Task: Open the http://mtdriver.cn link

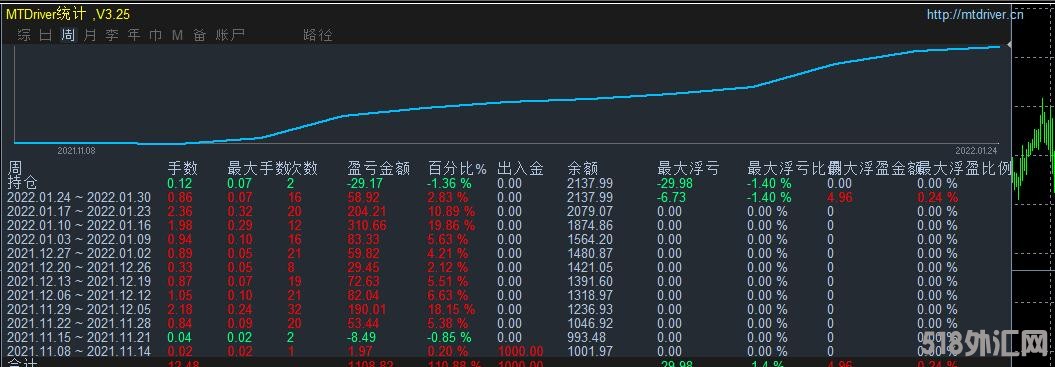Action: point(975,14)
